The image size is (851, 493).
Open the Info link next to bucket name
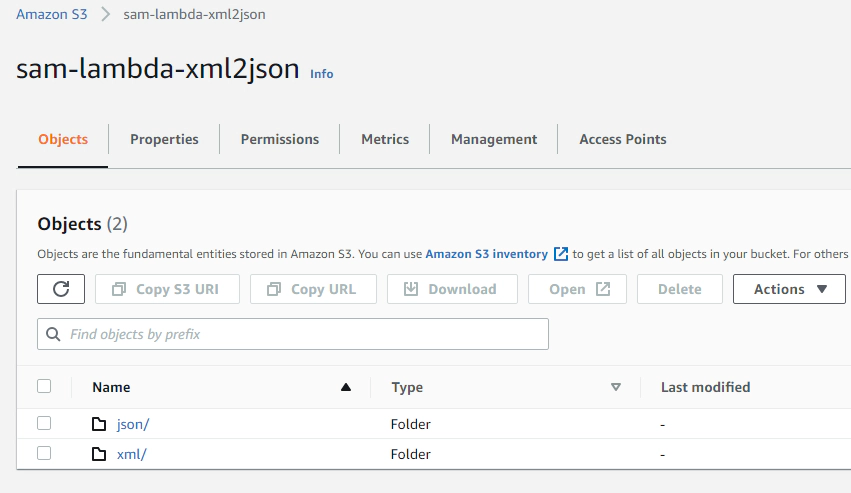pos(322,74)
